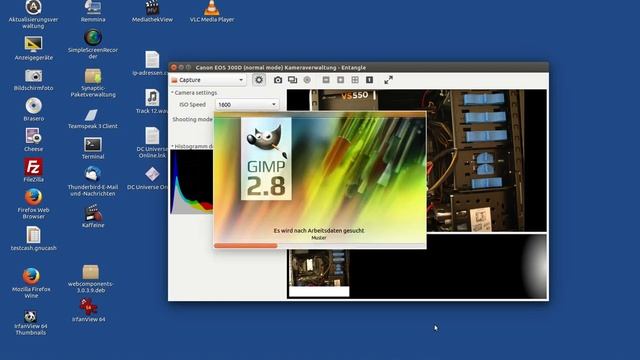Select the ip-adressen file on desktop
640x360 pixels.
(150, 63)
